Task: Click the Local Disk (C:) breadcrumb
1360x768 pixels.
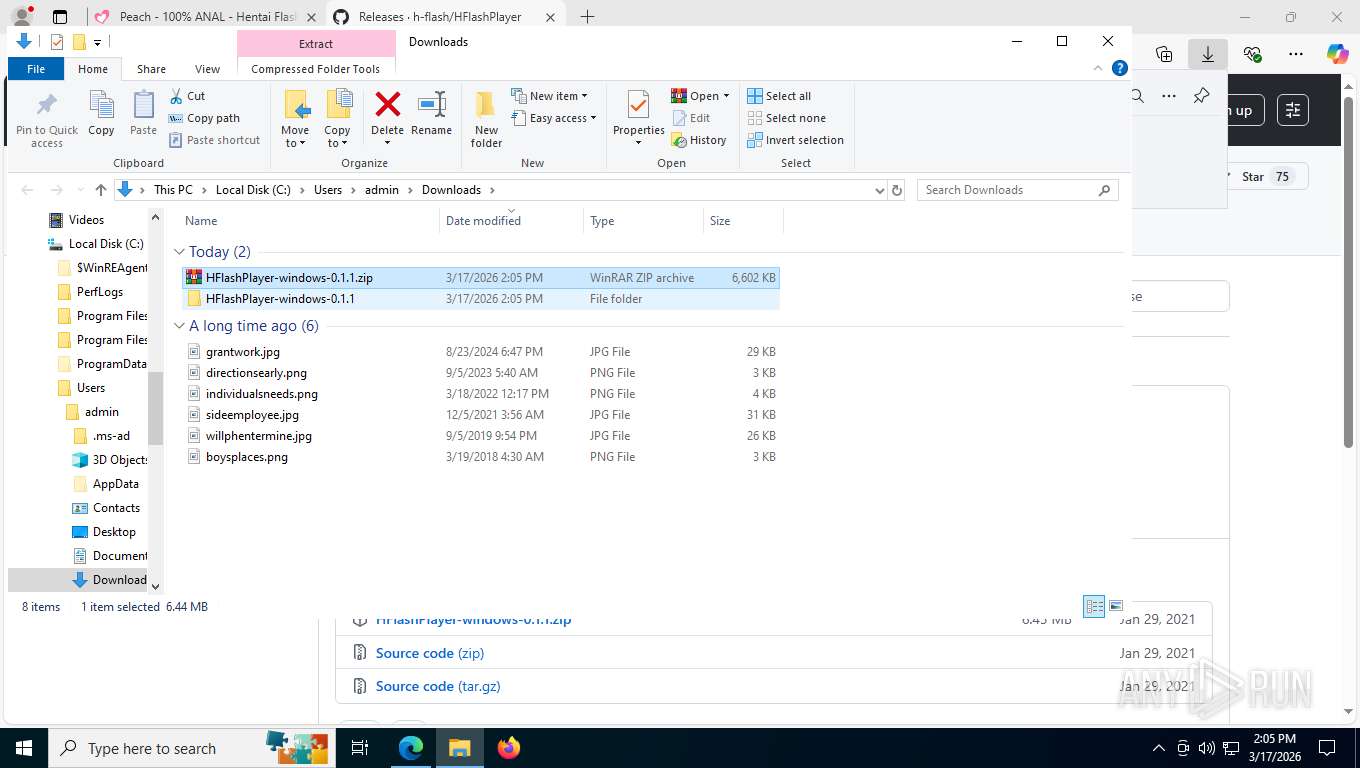Action: (x=253, y=190)
